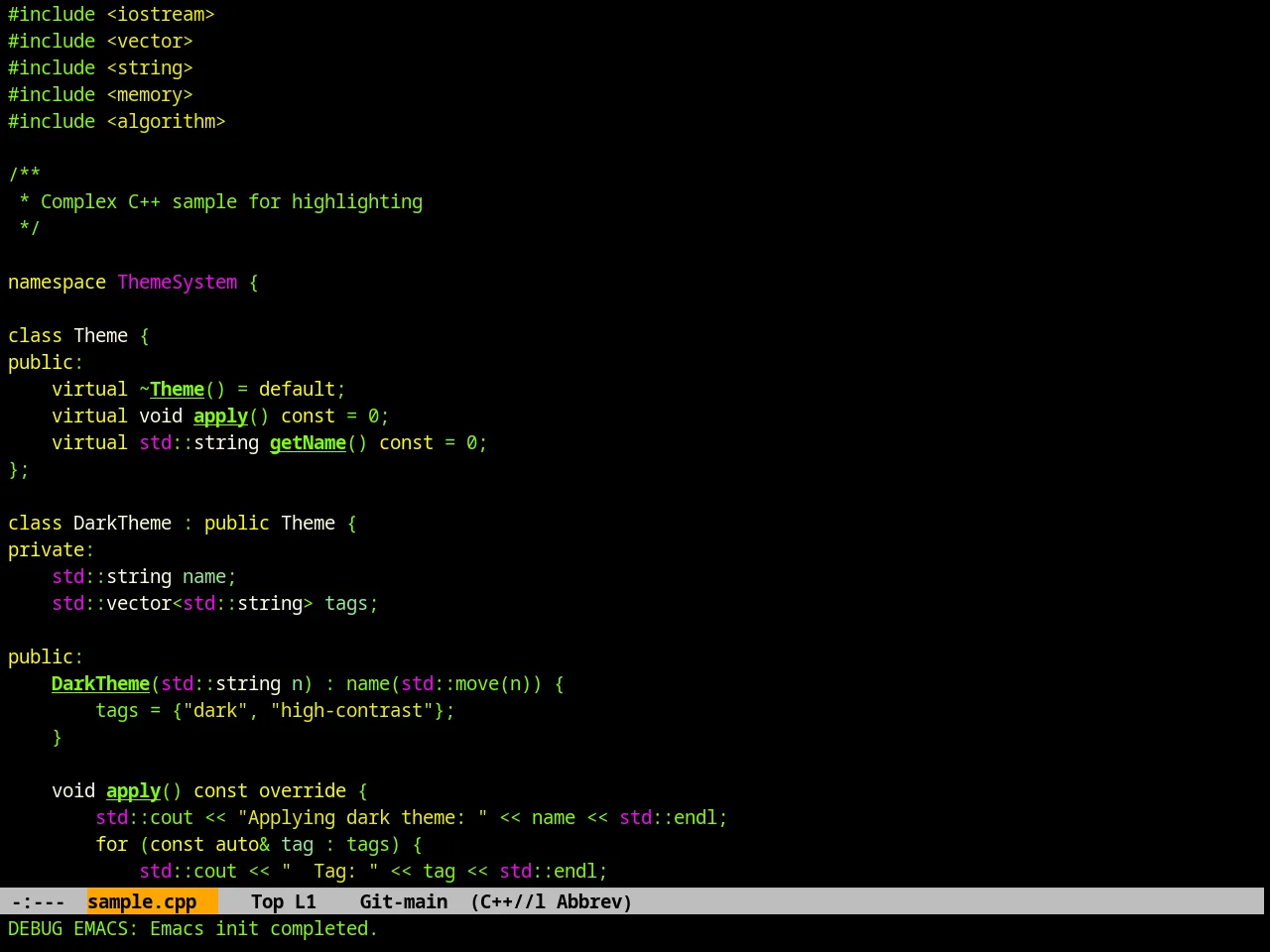The height and width of the screenshot is (952, 1270).
Task: Click the echo area message 'Emacs init completed.'
Action: click(264, 928)
